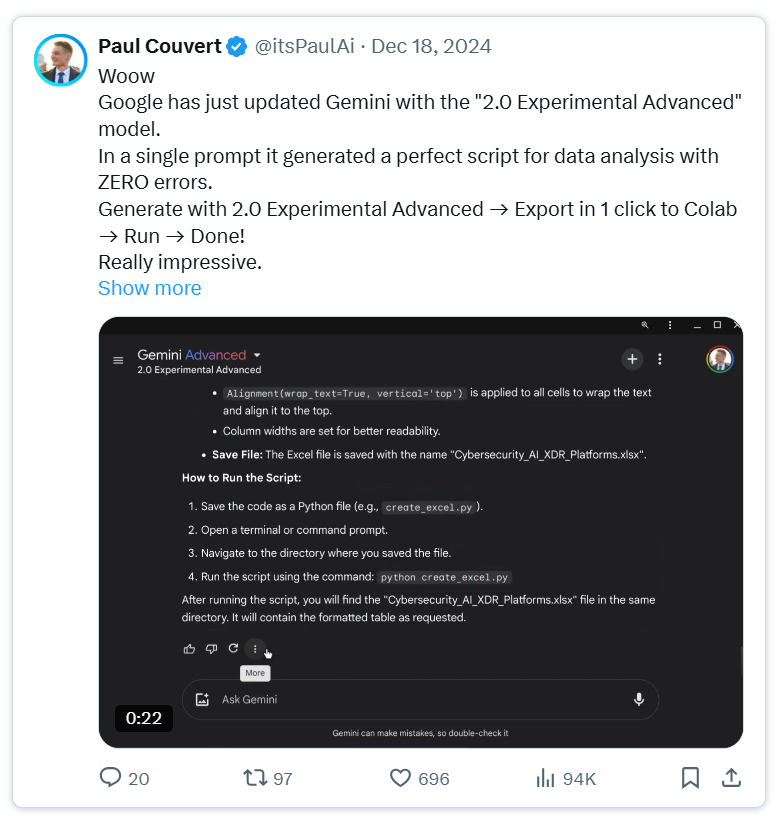Open the Gemini account avatar
Image resolution: width=779 pixels, height=829 pixels.
pyautogui.click(x=719, y=360)
